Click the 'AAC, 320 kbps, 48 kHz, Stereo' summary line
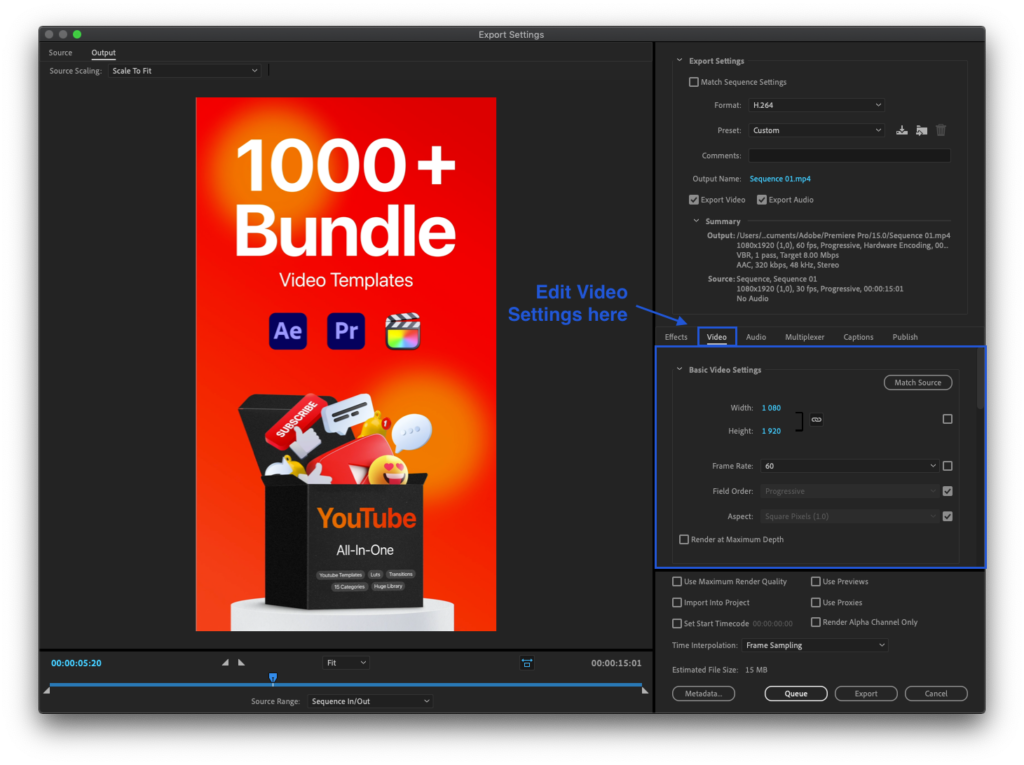Viewport: 1024px width, 765px height. click(x=788, y=265)
